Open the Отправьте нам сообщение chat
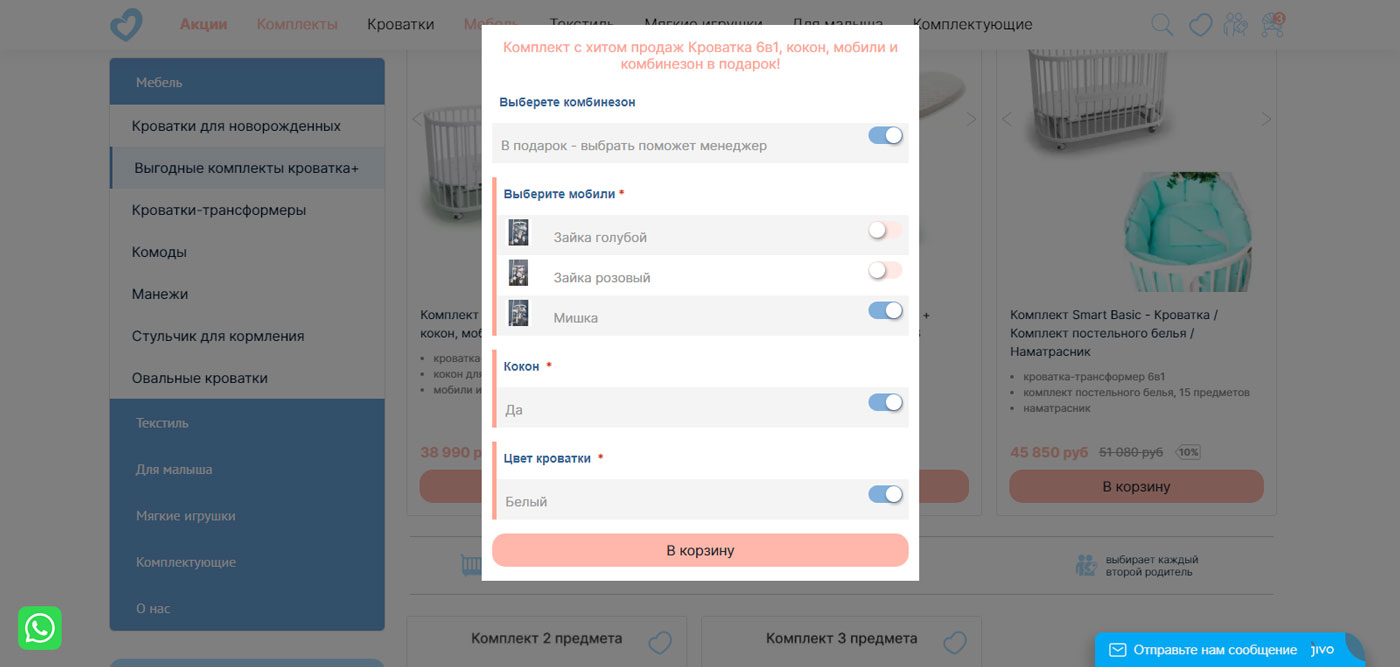Viewport: 1400px width, 667px height. point(1215,650)
